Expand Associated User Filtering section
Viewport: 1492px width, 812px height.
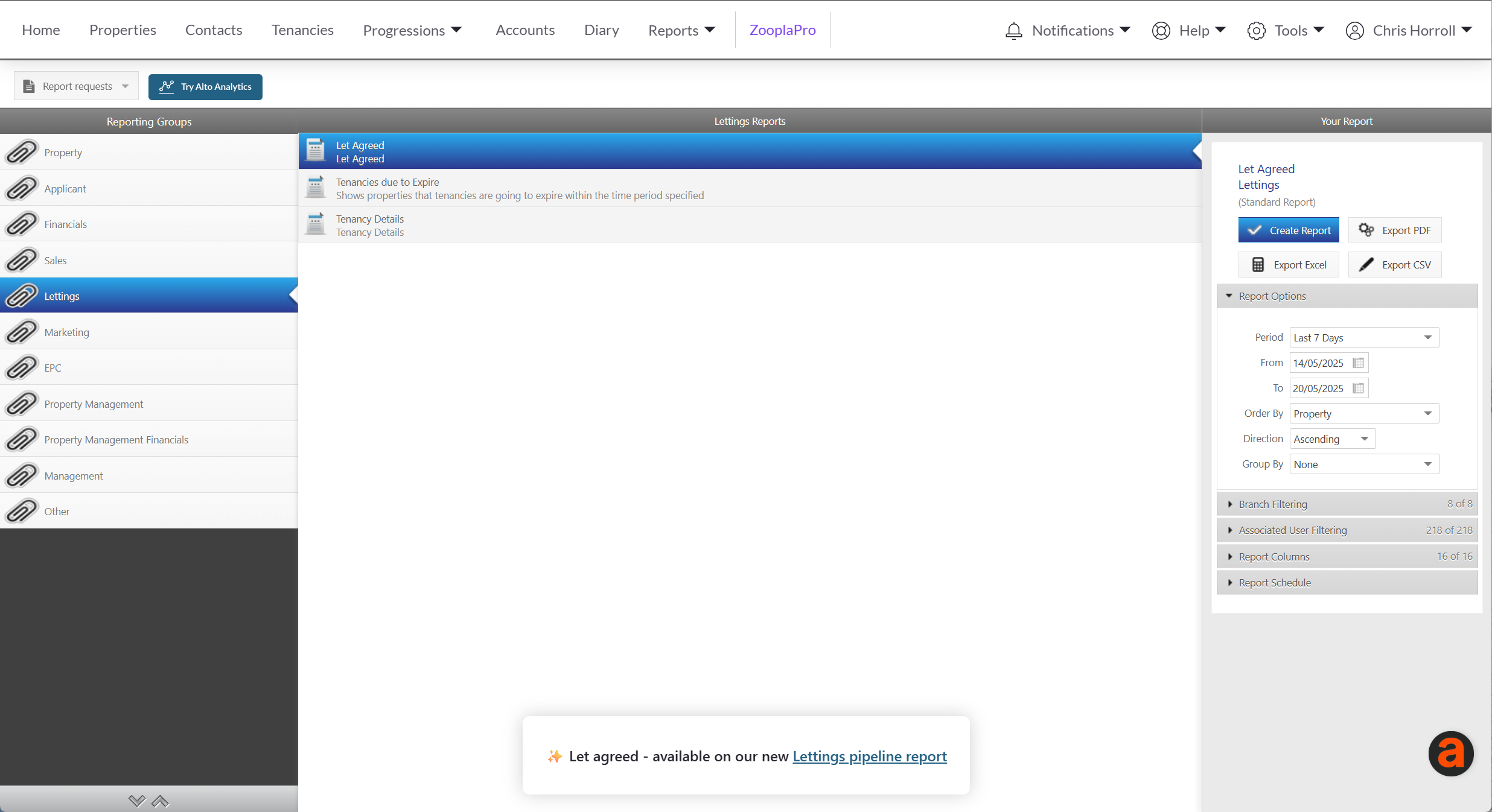[1347, 530]
